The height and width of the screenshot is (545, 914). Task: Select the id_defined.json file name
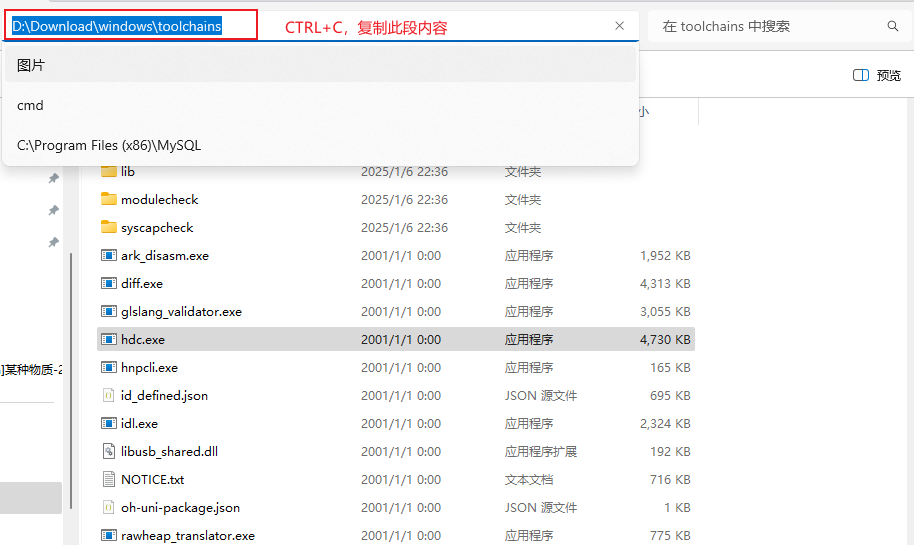pos(164,395)
